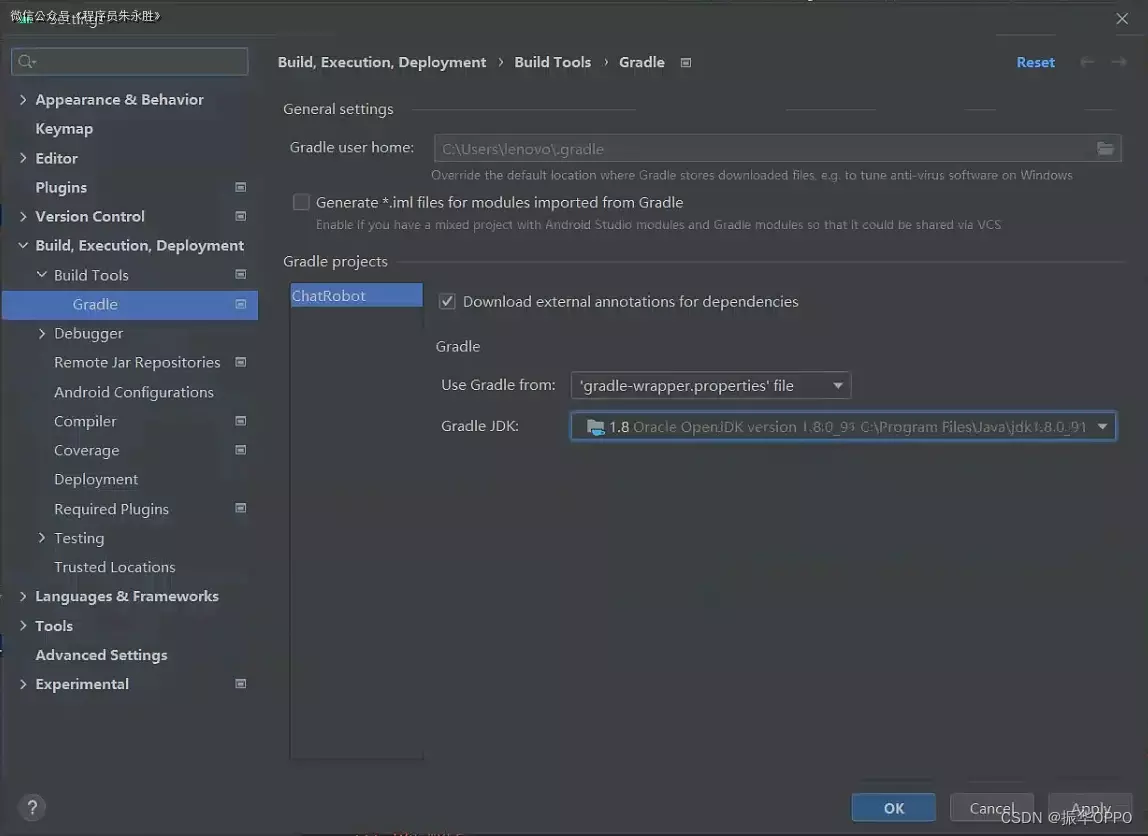The width and height of the screenshot is (1148, 836).
Task: Uncheck Download external annotations for dependencies
Action: [x=447, y=301]
